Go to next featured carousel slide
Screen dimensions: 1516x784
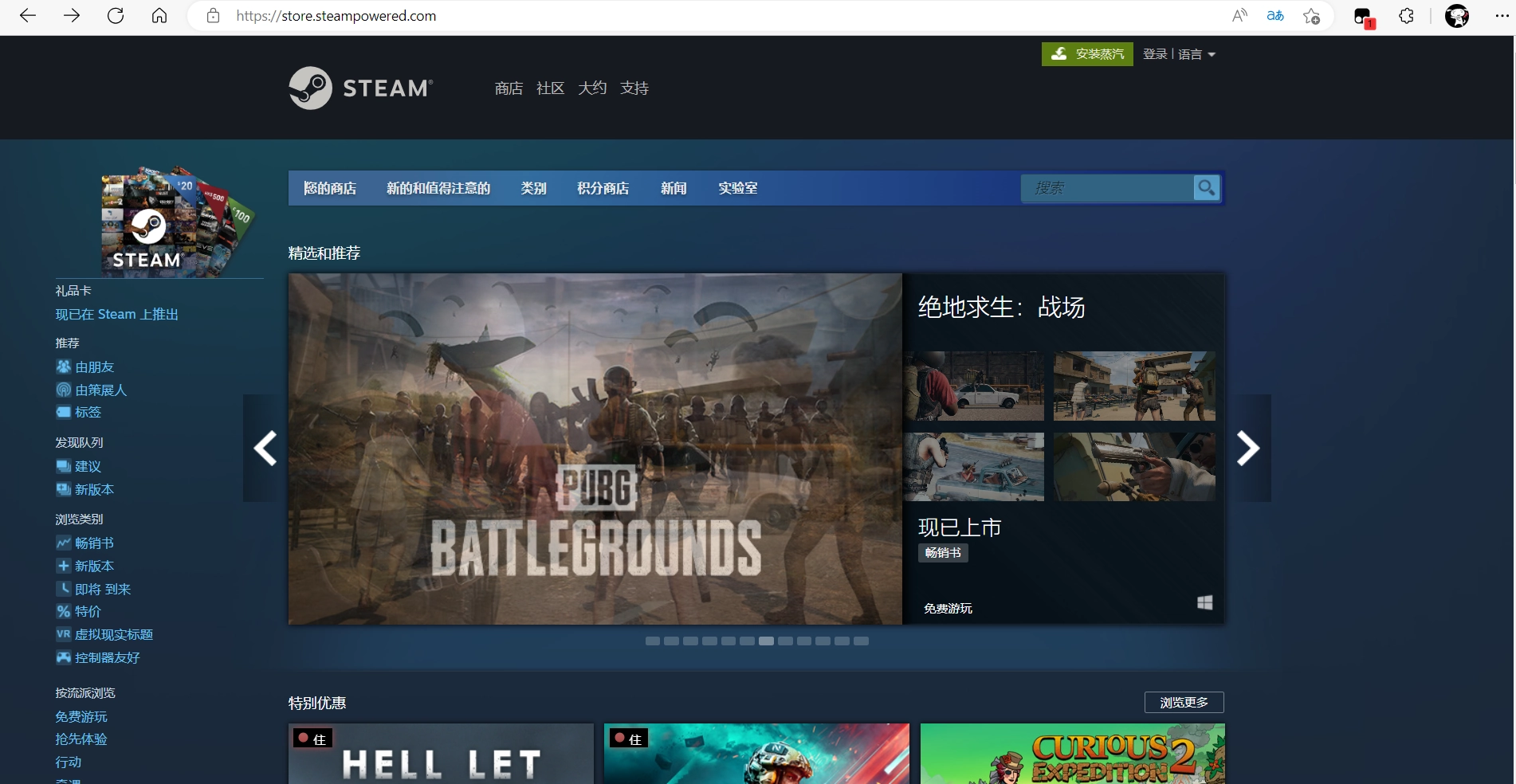click(x=1247, y=448)
